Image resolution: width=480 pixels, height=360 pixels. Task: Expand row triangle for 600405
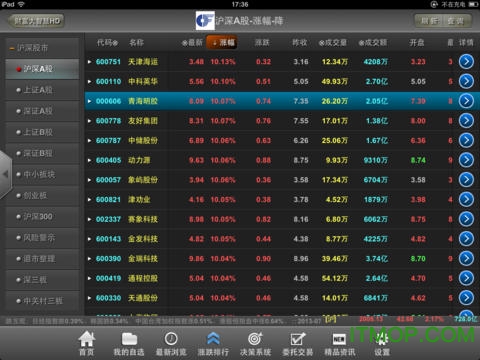tap(89, 160)
